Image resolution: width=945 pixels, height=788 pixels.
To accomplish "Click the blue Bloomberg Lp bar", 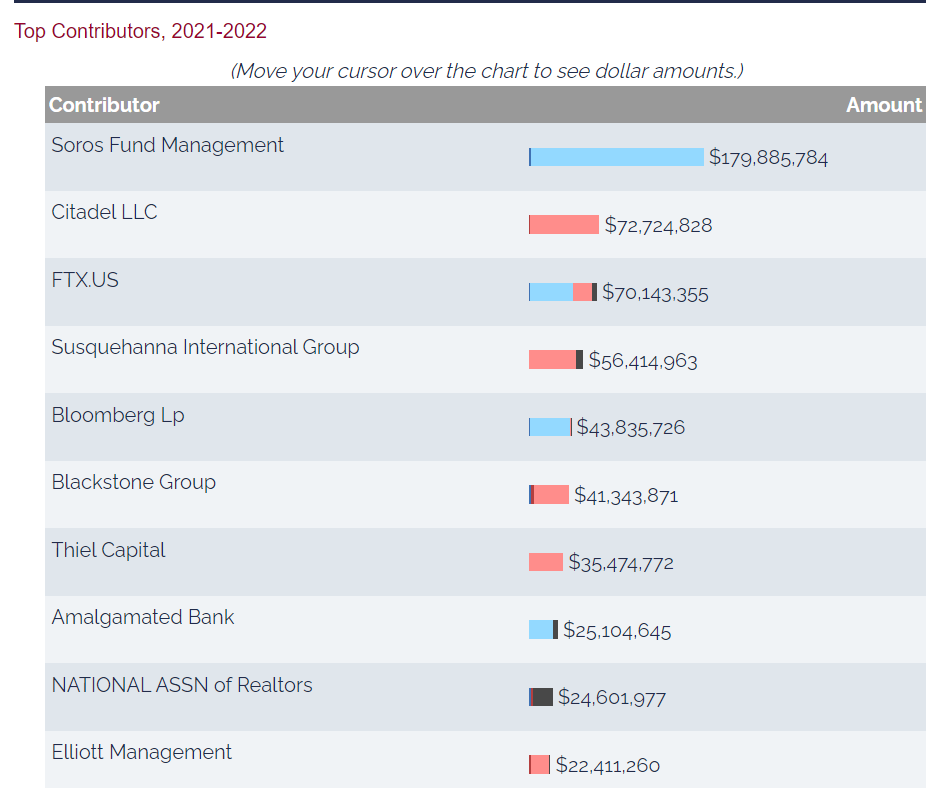I will point(550,427).
